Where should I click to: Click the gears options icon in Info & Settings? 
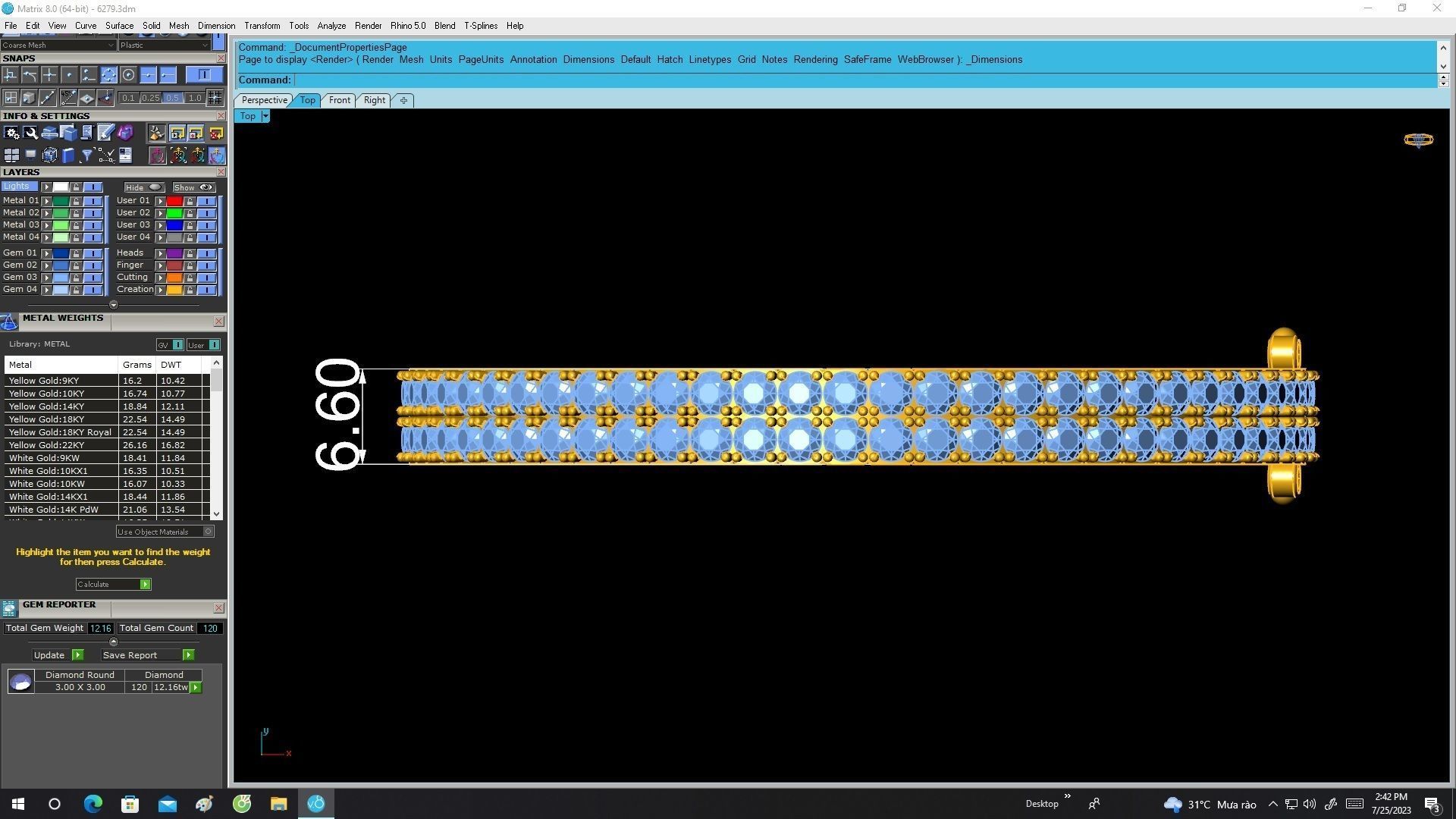coord(11,133)
